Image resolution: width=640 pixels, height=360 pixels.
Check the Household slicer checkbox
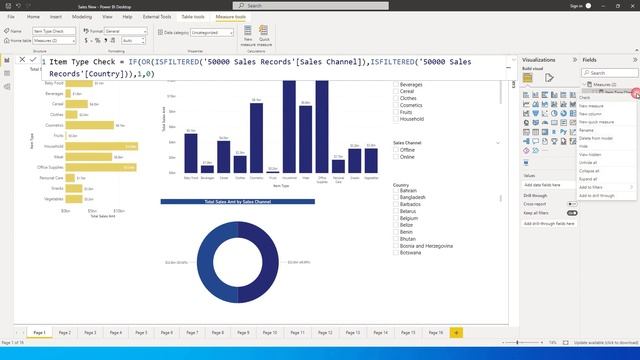(x=396, y=119)
